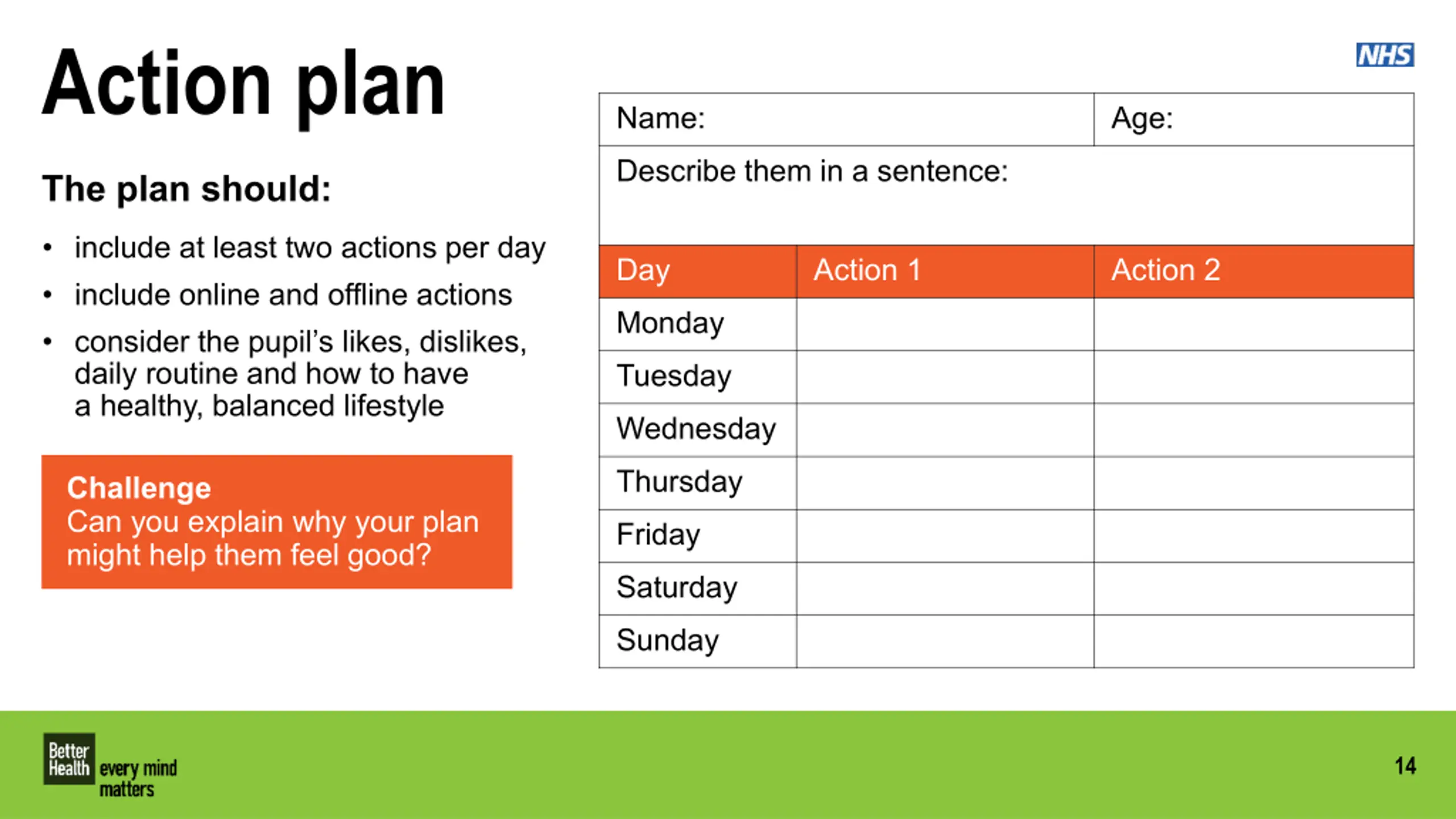Click Wednesday's Action 1 cell
Image resolution: width=1456 pixels, height=819 pixels.
[x=945, y=430]
